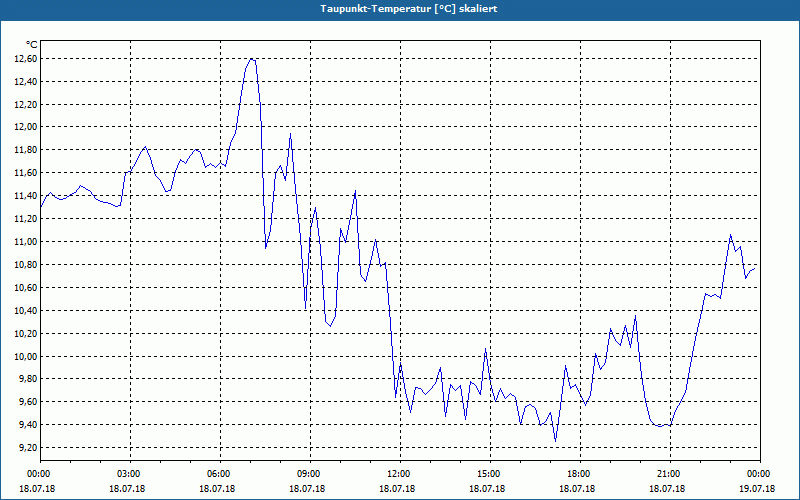Select the "12,40" y-axis value
Viewport: 800px width, 500px height.
pyautogui.click(x=27, y=82)
